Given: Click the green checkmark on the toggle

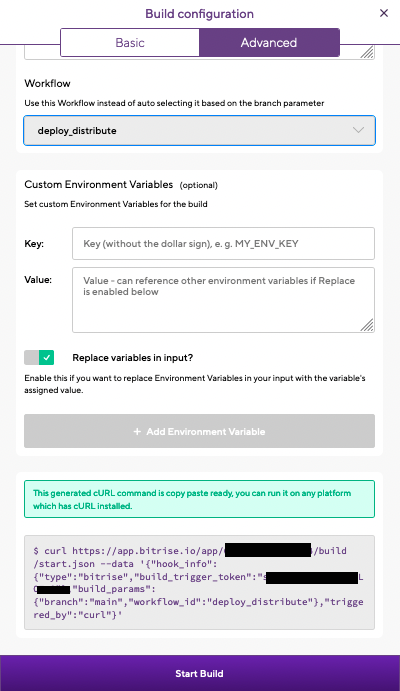Looking at the screenshot, I should [46, 357].
